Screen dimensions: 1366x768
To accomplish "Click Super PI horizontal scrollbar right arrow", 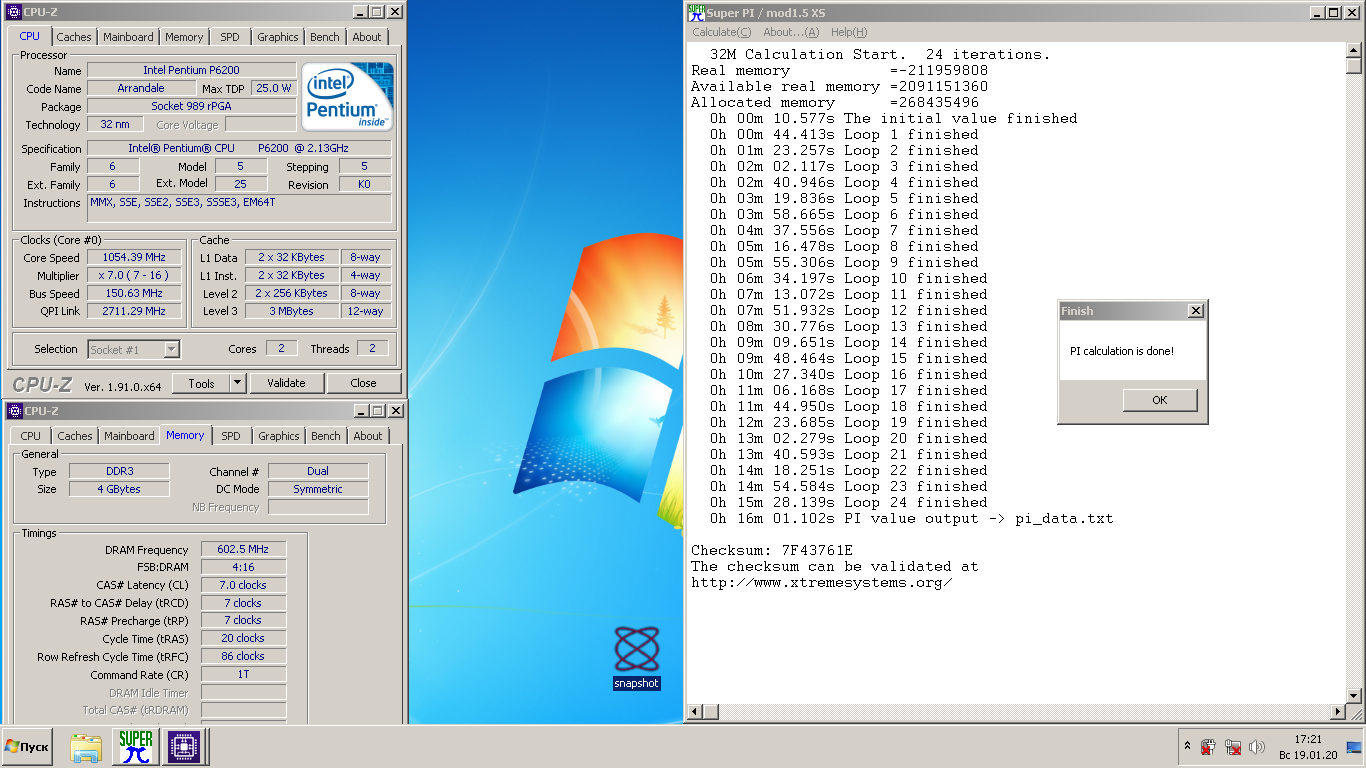I will point(1337,712).
